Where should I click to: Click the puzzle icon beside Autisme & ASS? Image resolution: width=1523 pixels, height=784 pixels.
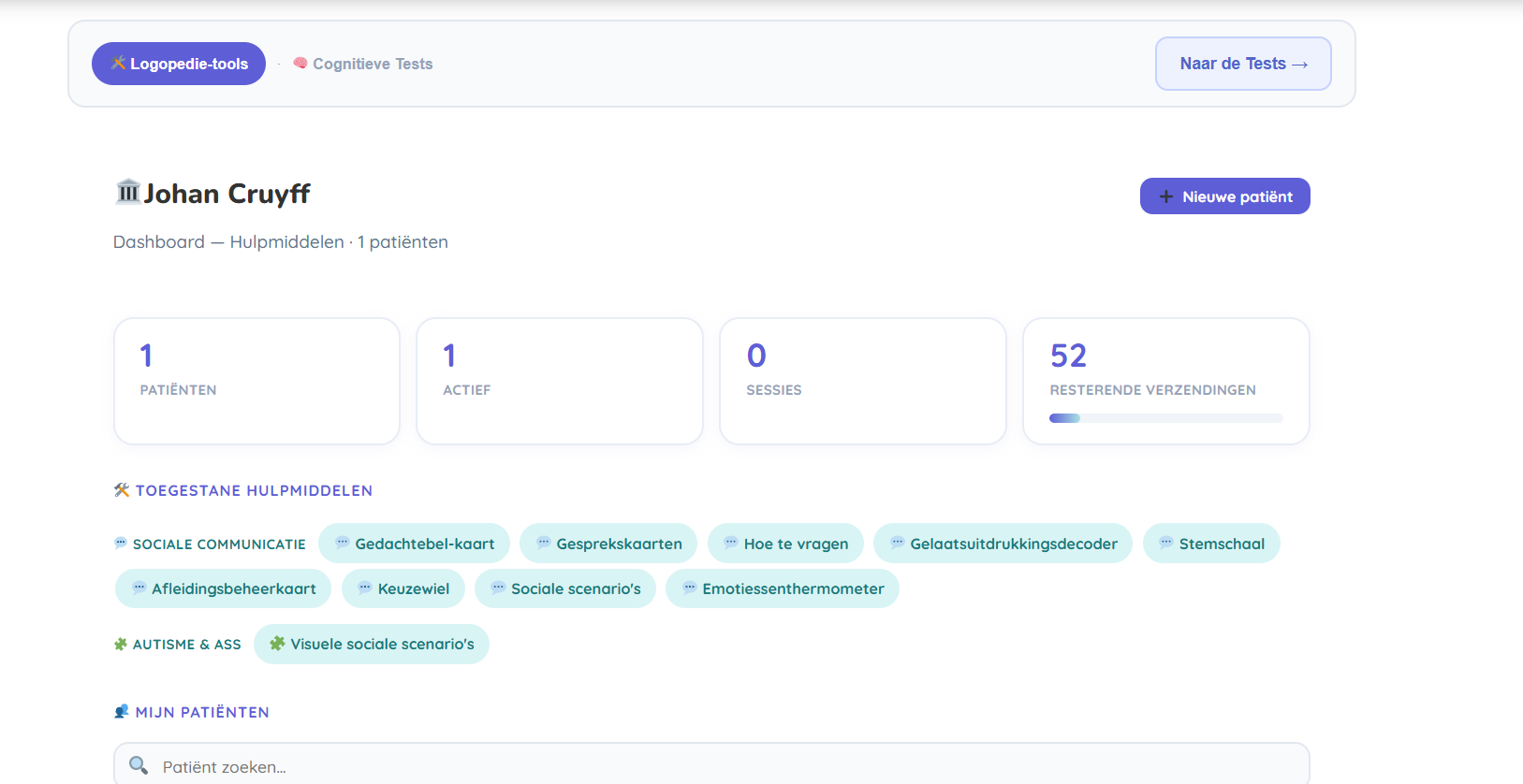click(x=121, y=644)
